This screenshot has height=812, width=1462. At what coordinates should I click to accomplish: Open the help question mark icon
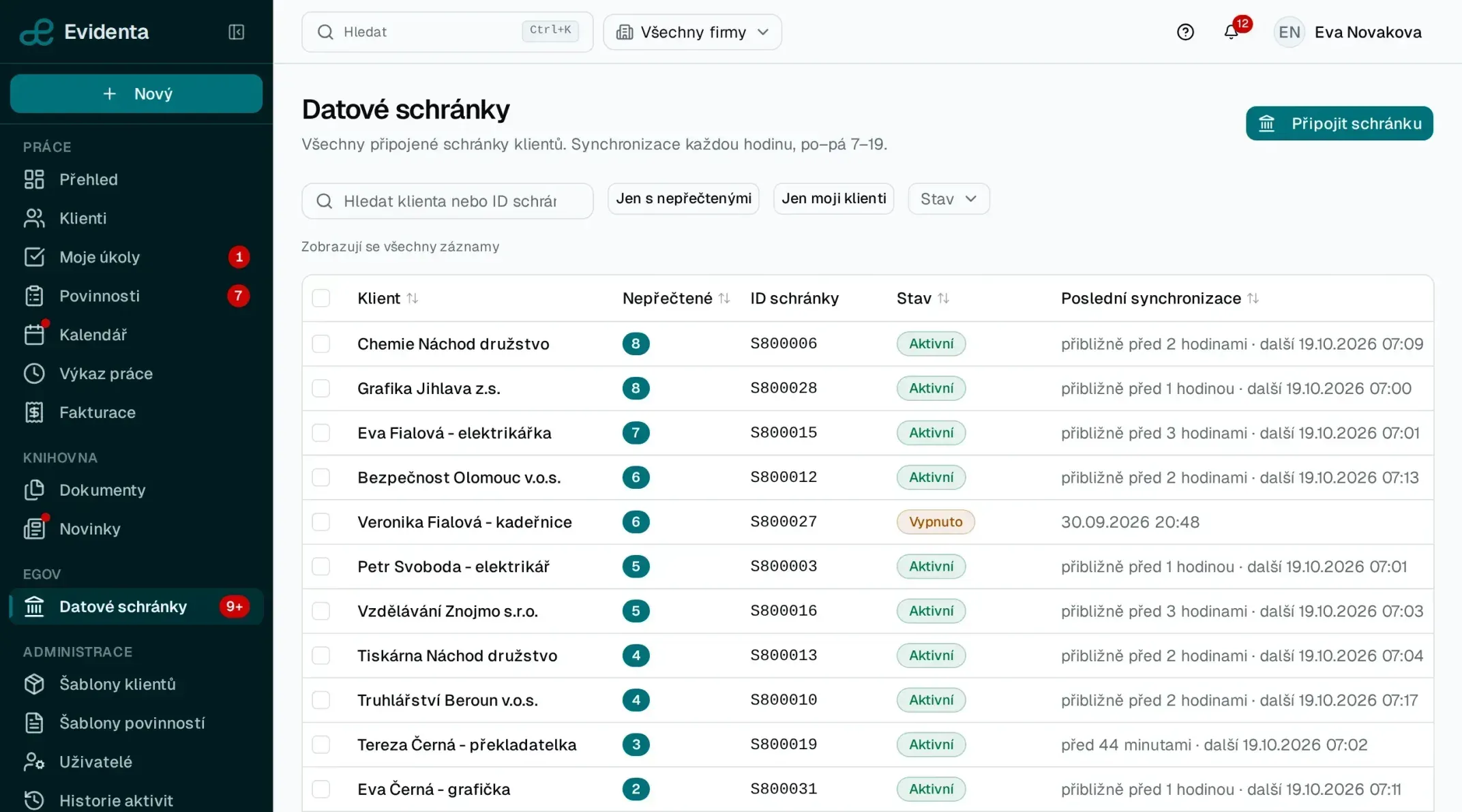pos(1185,32)
